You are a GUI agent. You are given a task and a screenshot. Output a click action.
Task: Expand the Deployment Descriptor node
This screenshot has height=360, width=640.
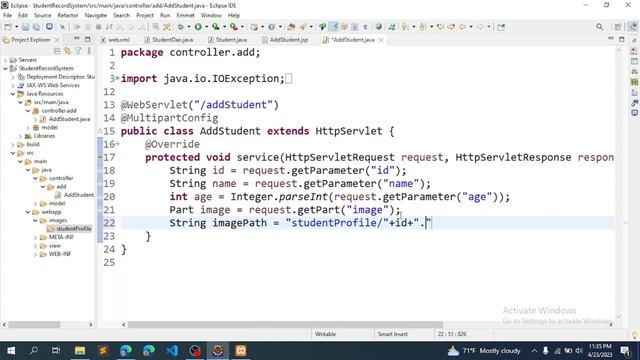click(x=13, y=77)
